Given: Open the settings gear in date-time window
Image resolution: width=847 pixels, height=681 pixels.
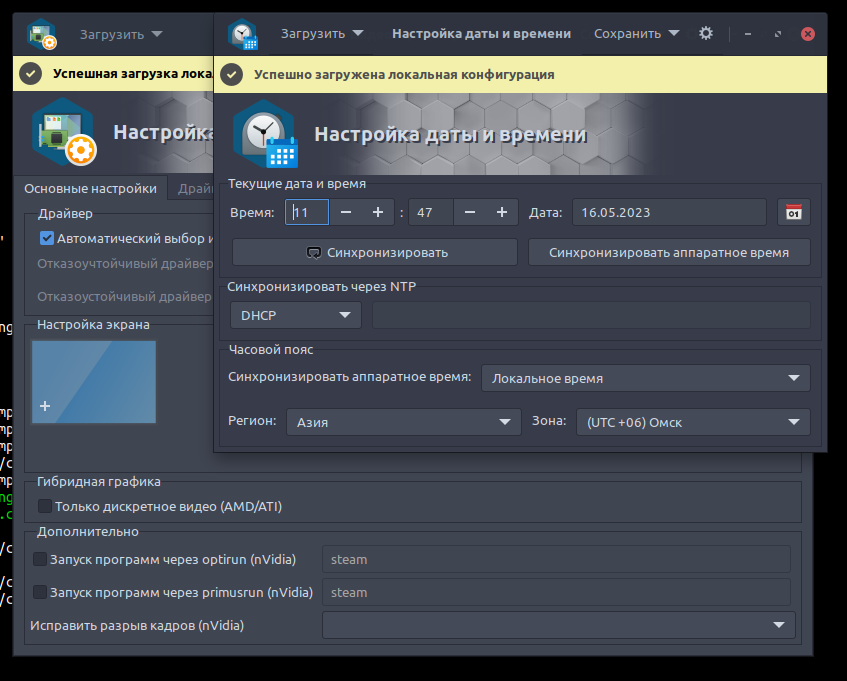Looking at the screenshot, I should 706,33.
